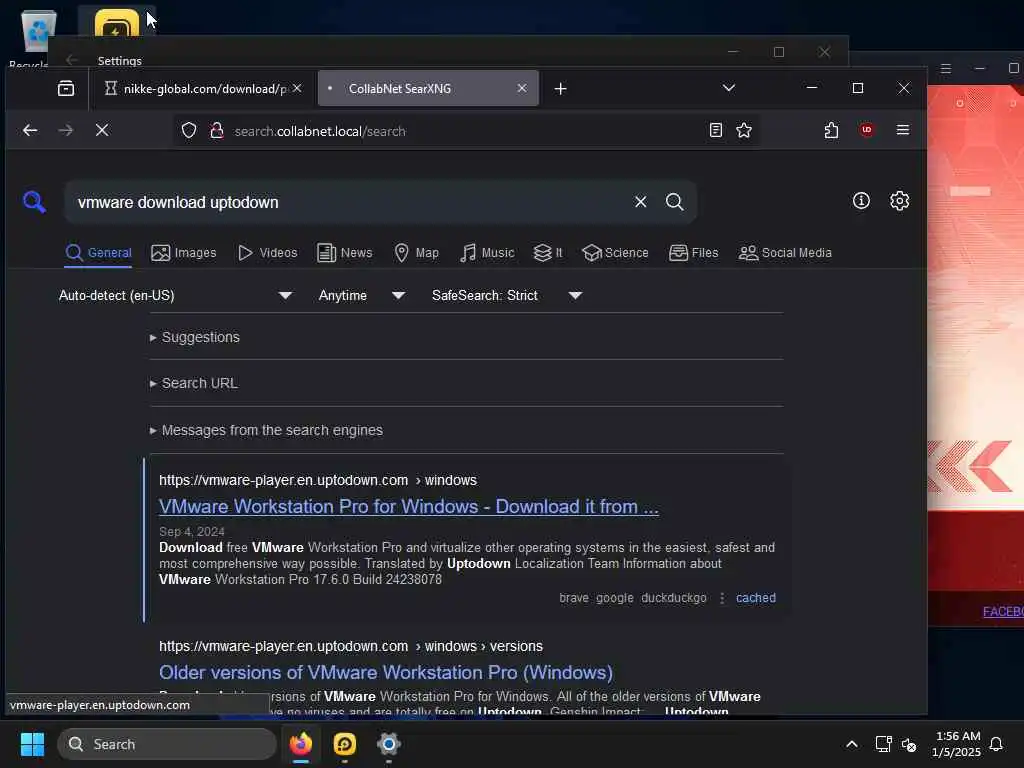Click the taskbar Search box
This screenshot has height=768, width=1024.
click(x=167, y=744)
